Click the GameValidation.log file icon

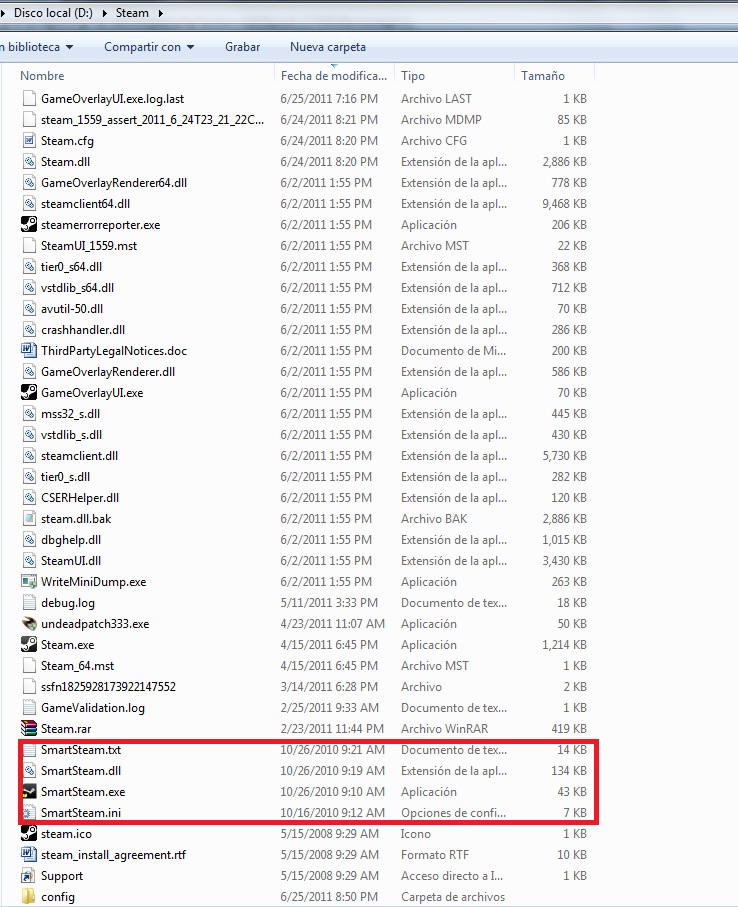29,707
